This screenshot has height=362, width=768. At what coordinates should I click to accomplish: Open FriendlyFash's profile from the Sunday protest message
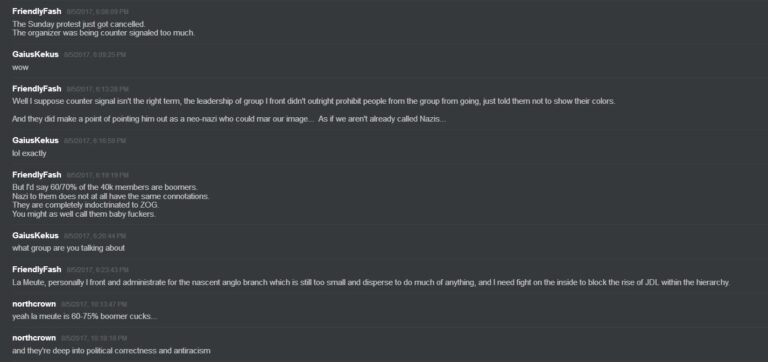pos(37,11)
